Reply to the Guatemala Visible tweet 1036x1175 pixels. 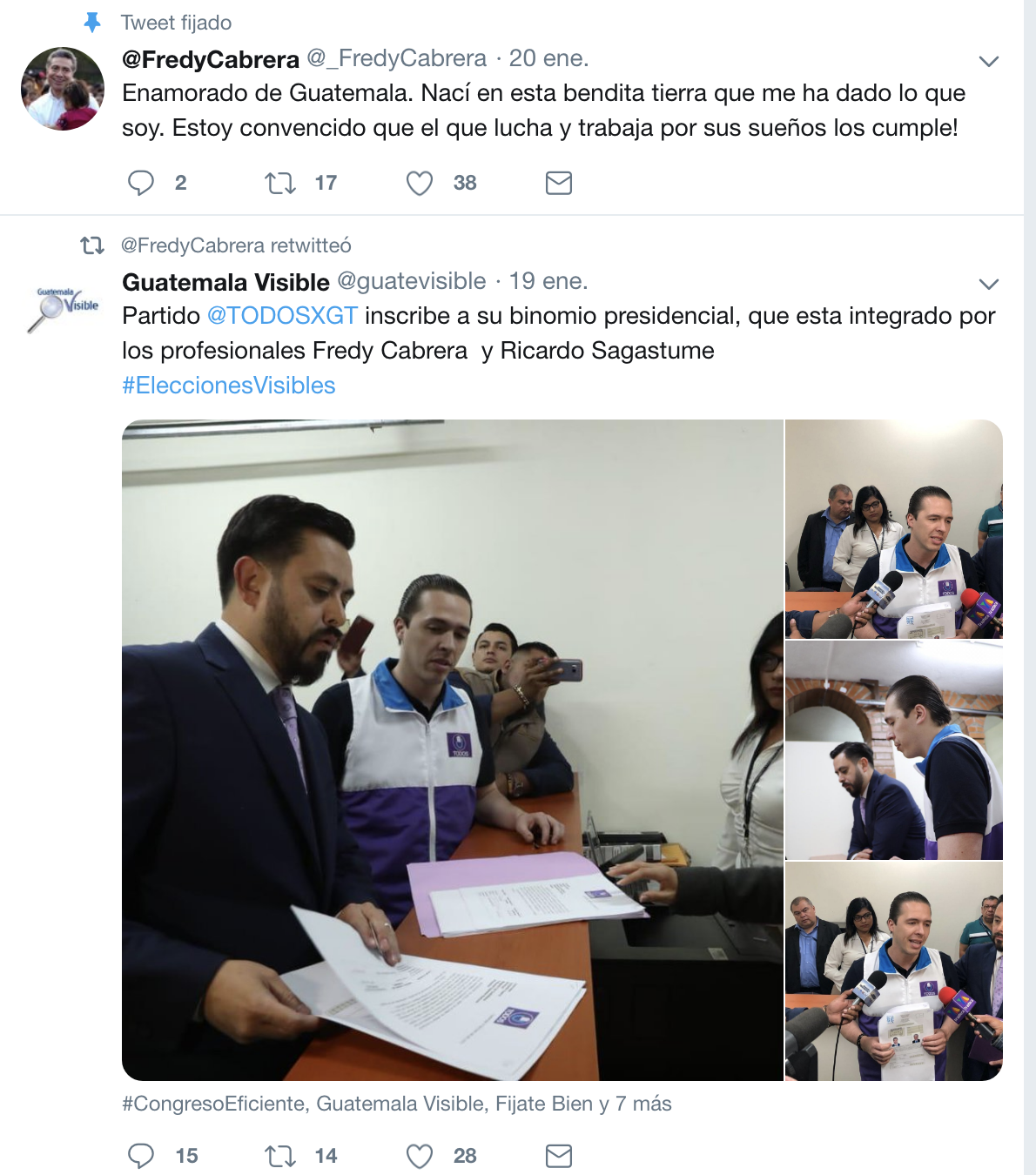click(x=141, y=1156)
